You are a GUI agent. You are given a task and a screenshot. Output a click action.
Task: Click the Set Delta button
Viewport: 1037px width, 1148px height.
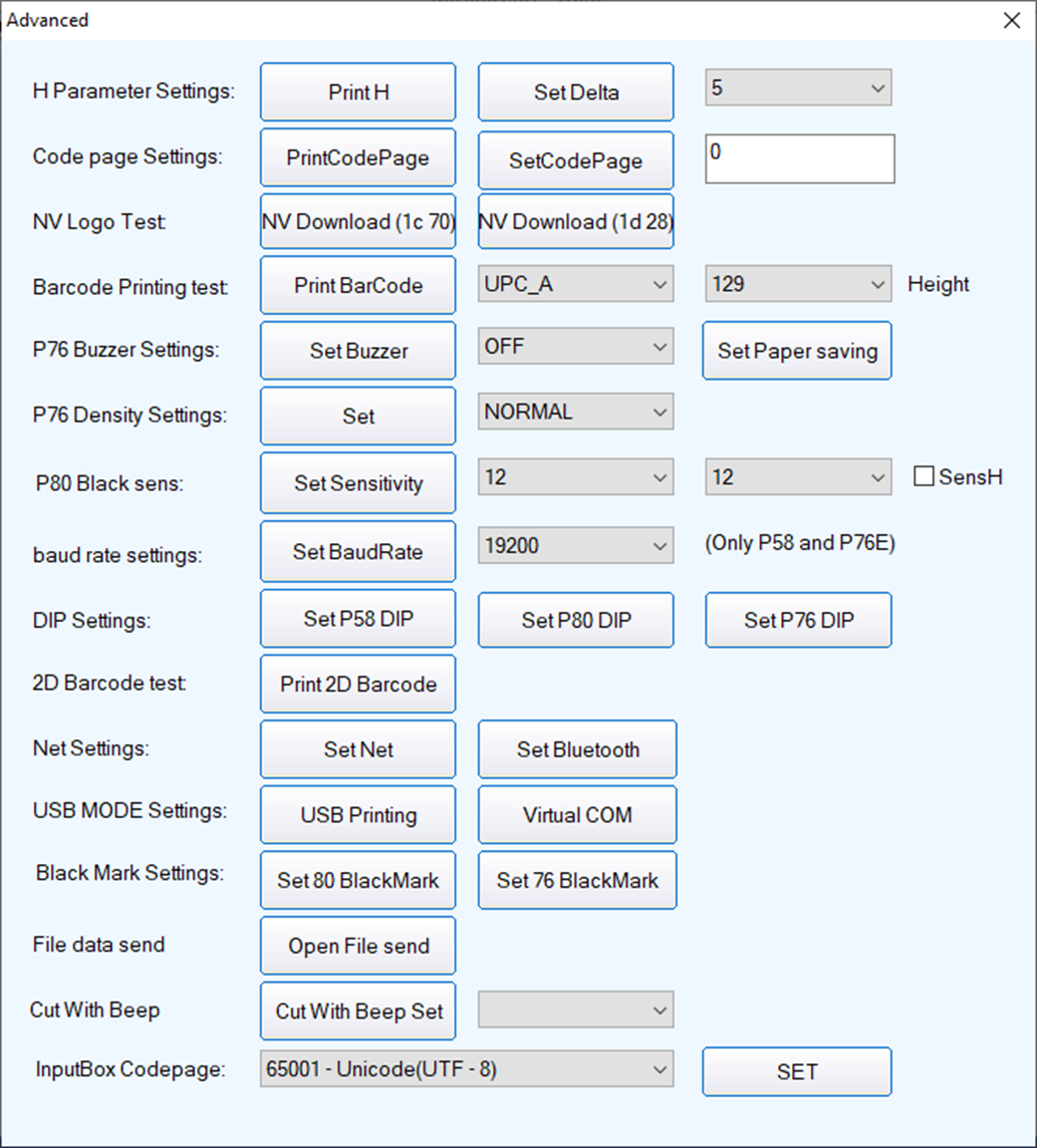(576, 93)
